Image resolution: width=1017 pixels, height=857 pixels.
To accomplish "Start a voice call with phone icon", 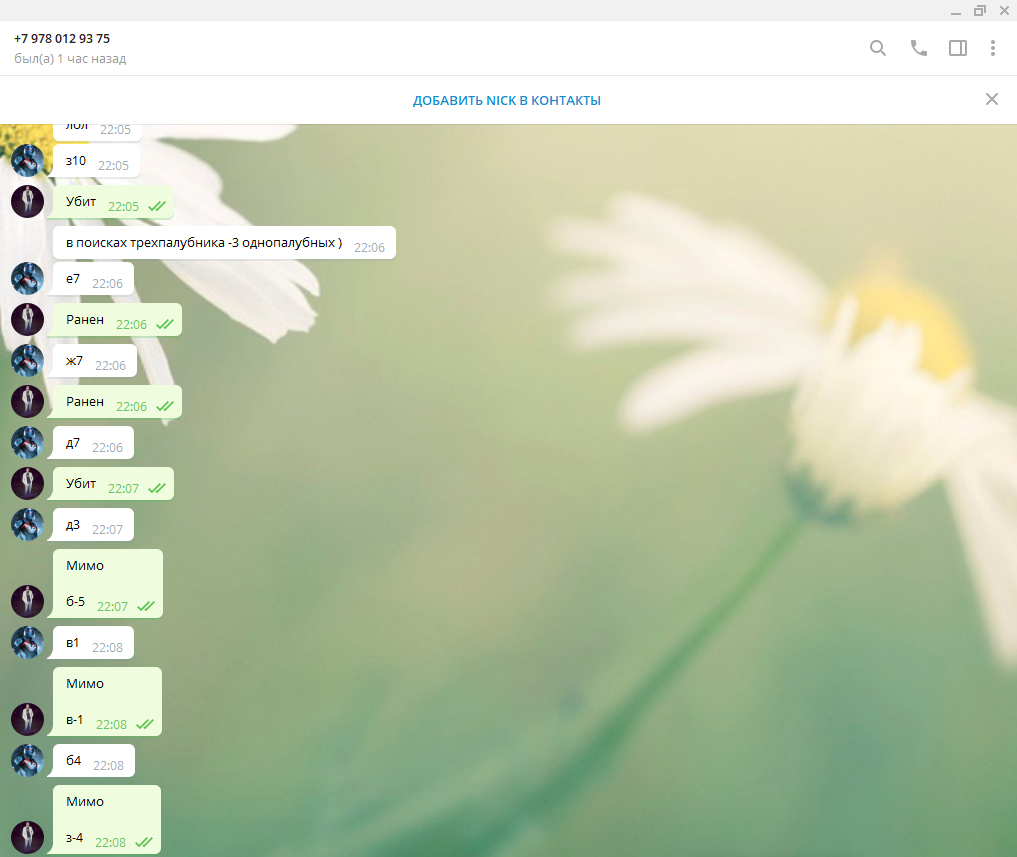I will (918, 48).
